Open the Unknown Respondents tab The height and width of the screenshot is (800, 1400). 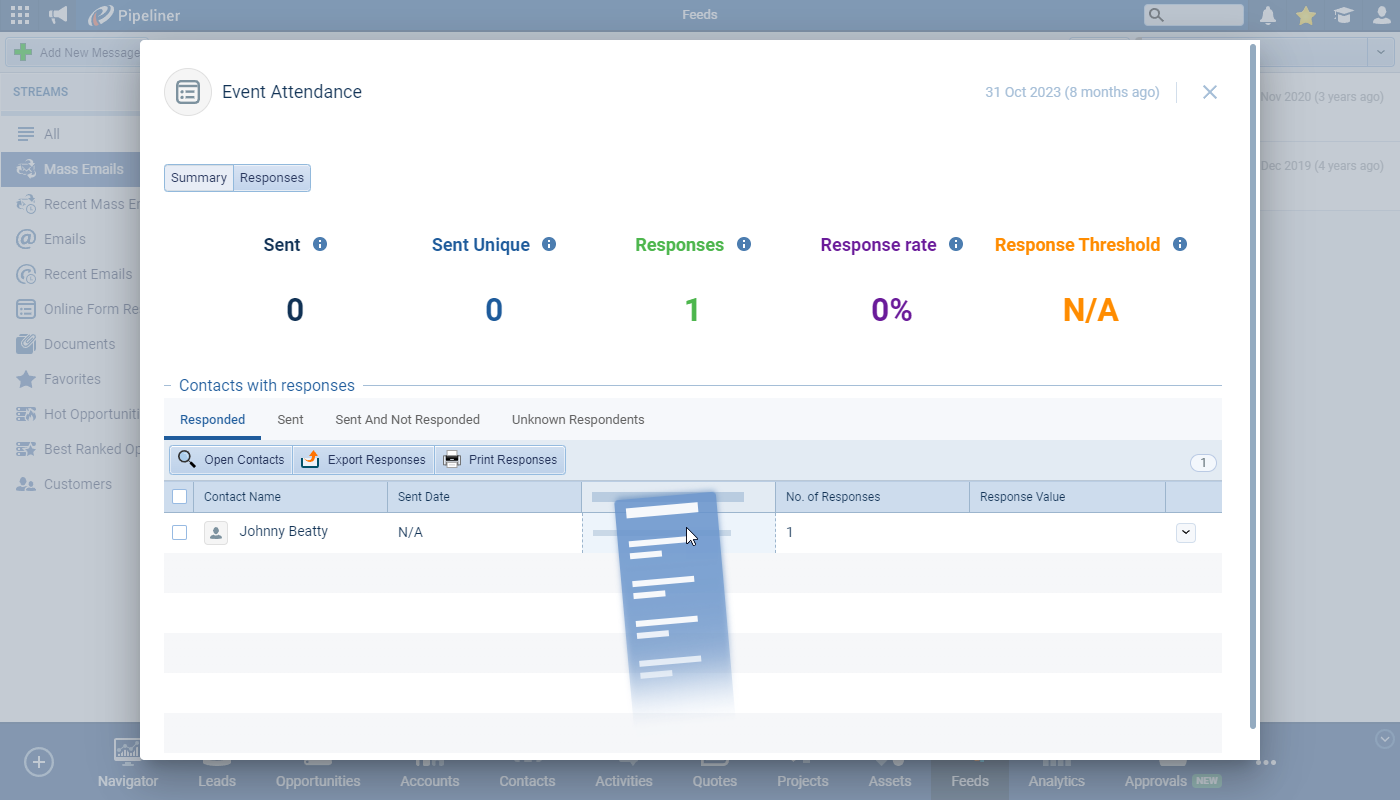[x=578, y=420]
